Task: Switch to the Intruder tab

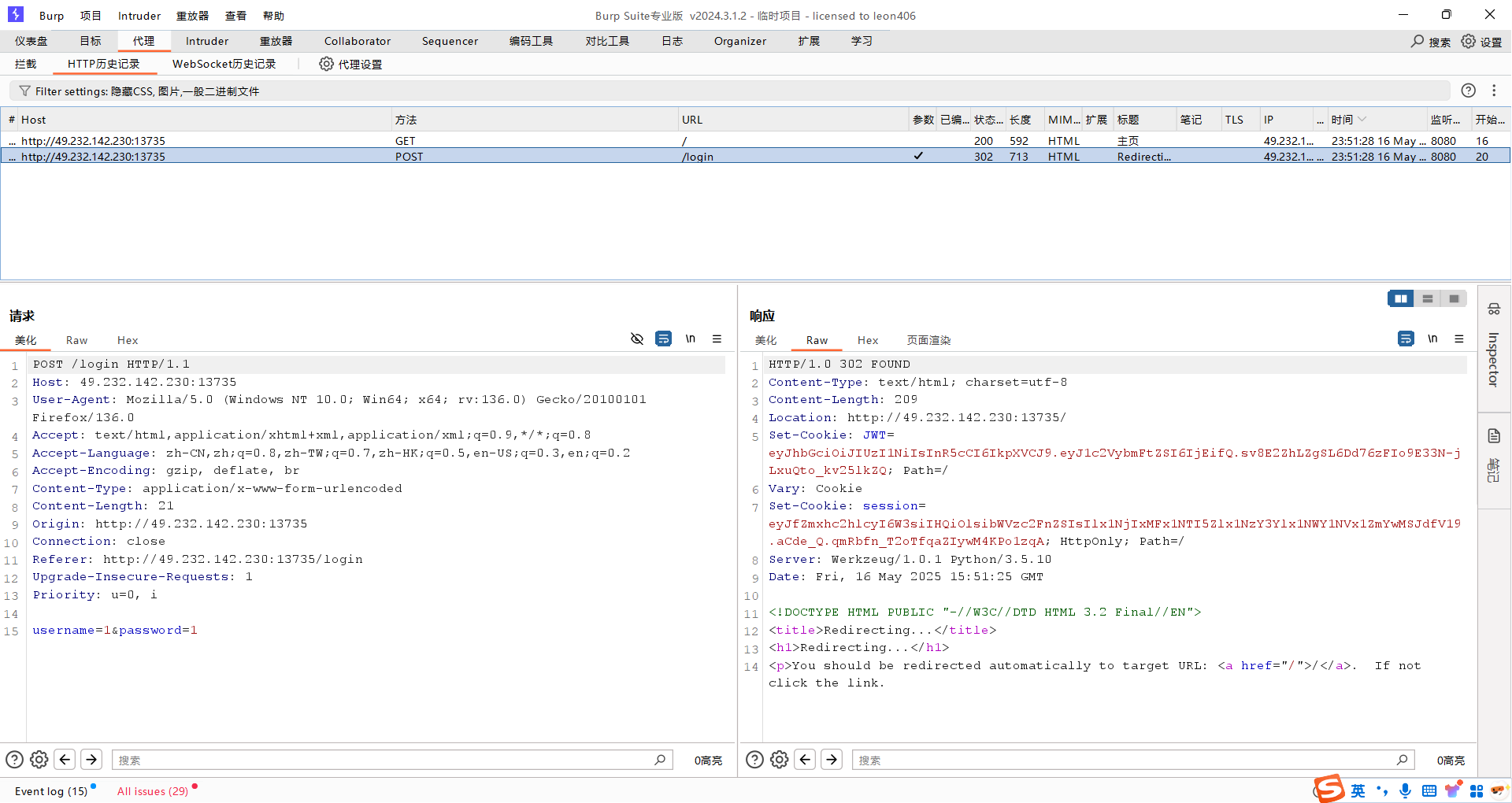Action: pos(206,41)
